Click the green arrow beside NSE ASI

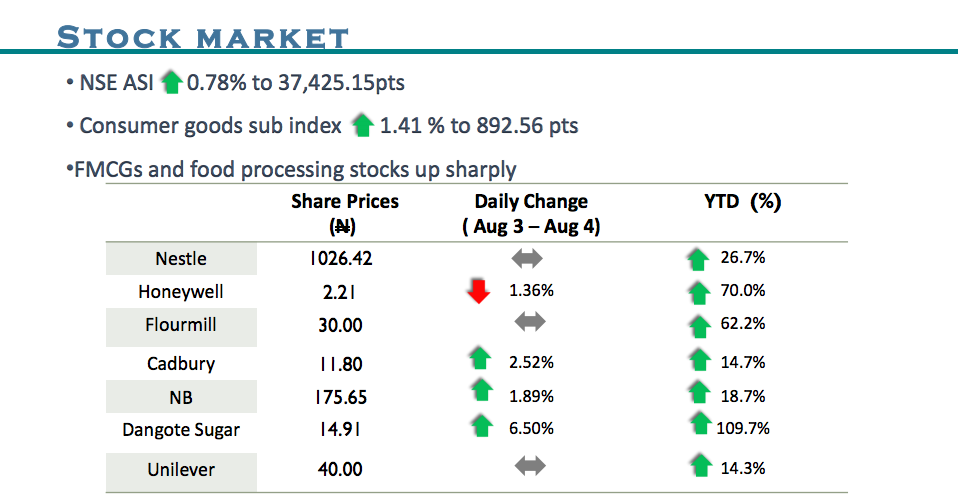171,83
